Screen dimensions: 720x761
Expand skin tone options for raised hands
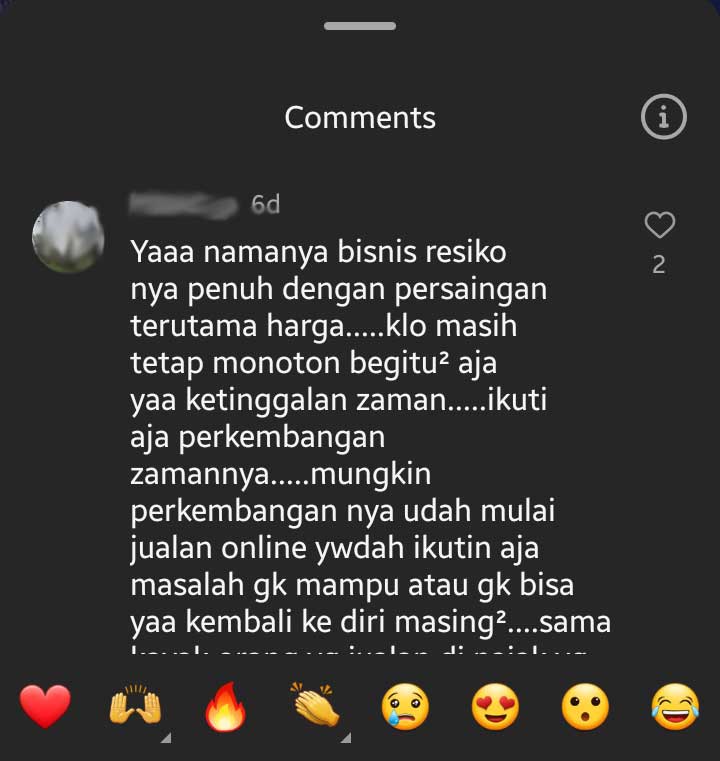click(166, 738)
